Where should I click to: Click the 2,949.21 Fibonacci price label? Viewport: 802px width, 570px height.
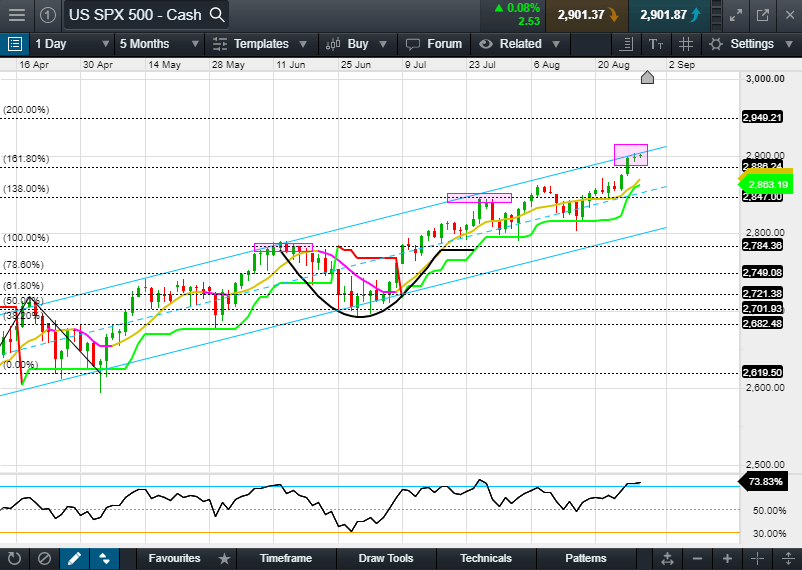pos(762,118)
